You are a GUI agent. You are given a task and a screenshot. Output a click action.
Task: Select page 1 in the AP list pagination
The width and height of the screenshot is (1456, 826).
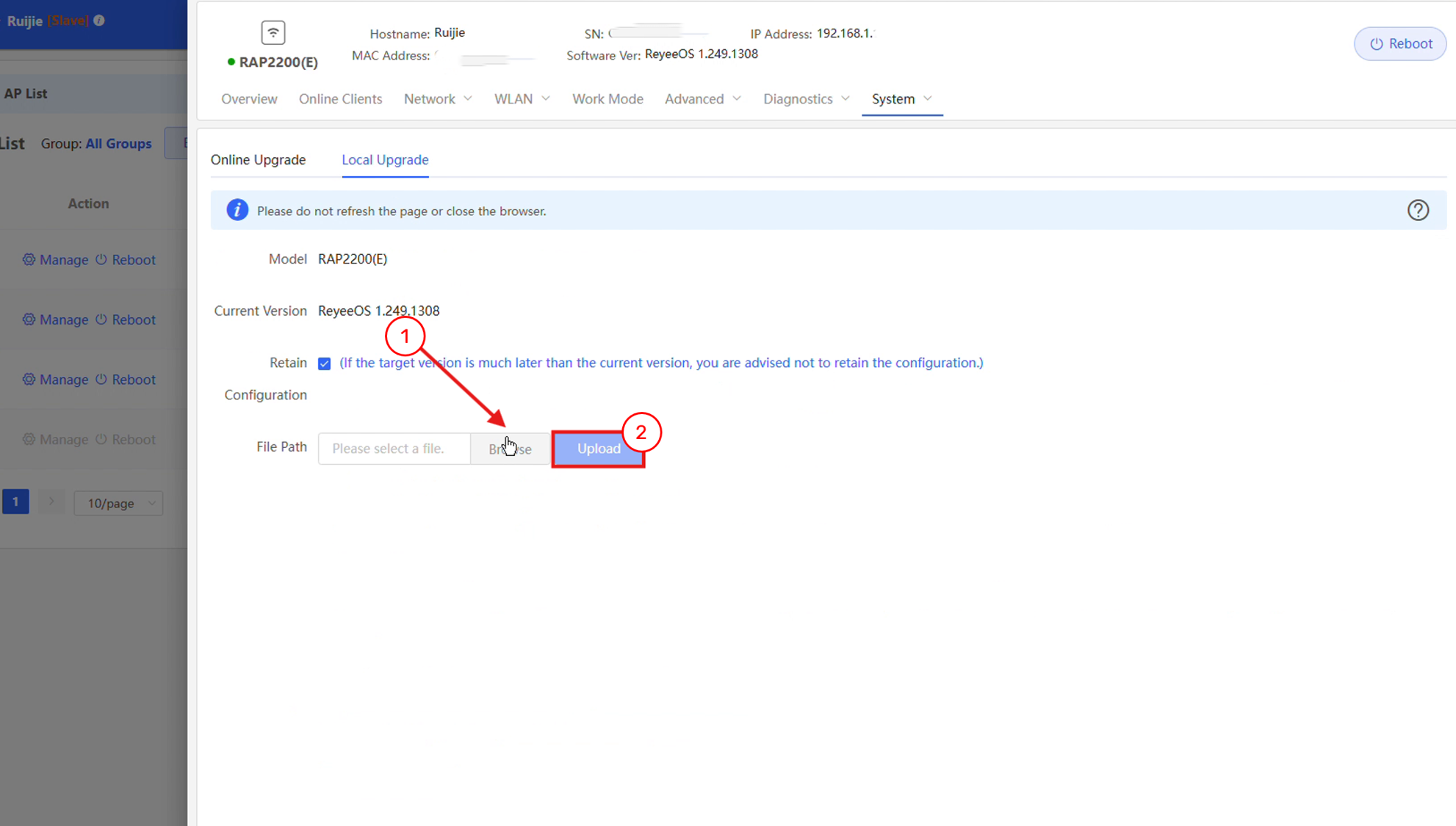click(x=15, y=502)
